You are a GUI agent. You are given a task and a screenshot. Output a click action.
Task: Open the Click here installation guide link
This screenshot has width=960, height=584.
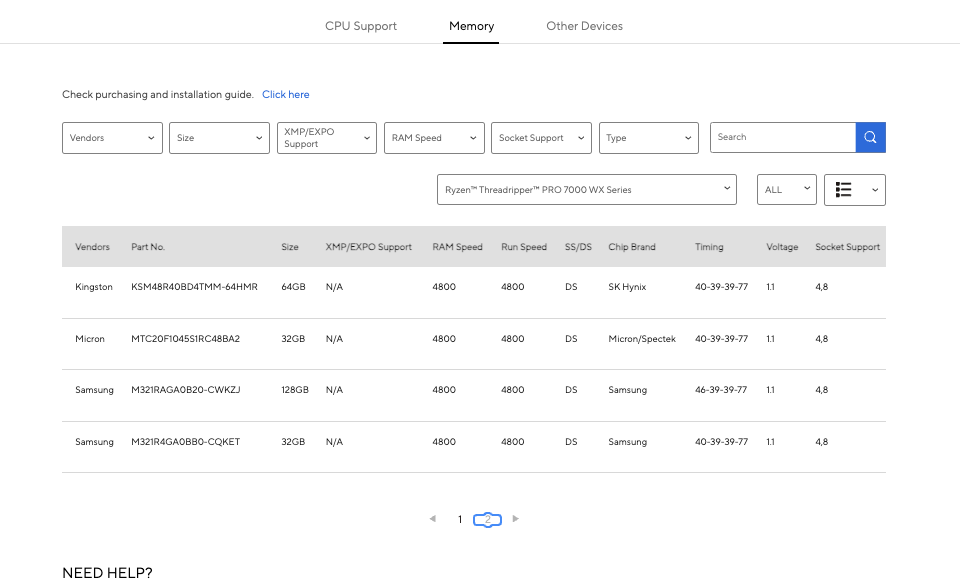coord(286,95)
